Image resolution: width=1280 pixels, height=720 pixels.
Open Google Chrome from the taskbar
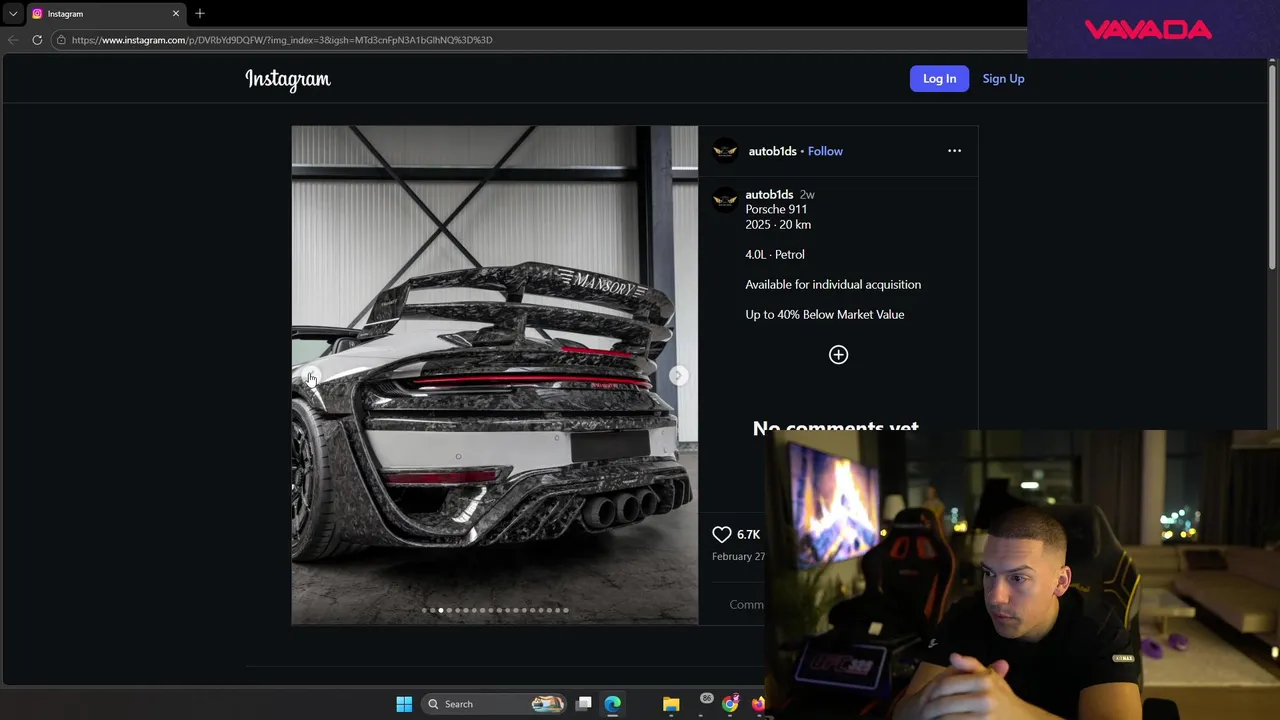tap(730, 704)
